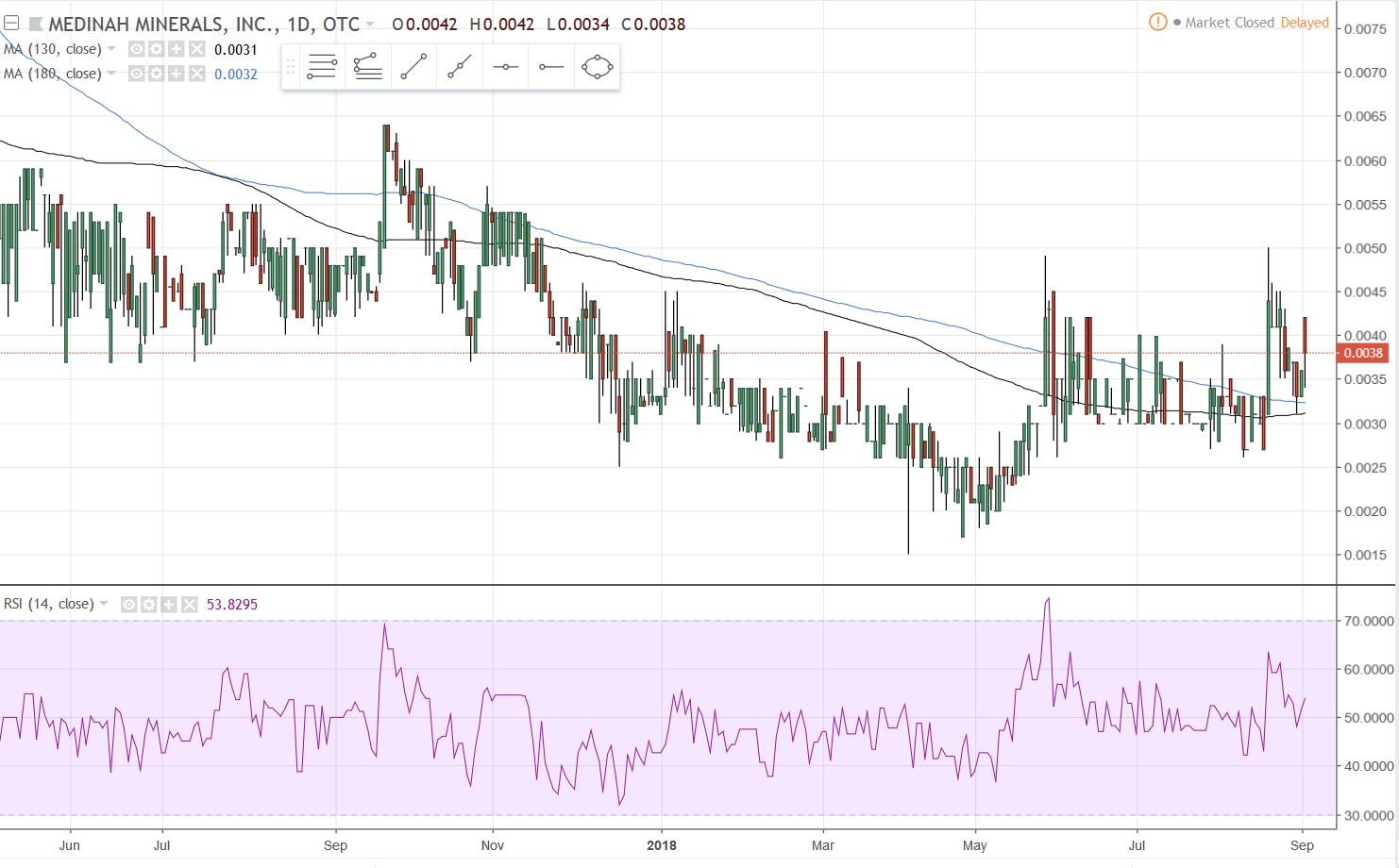Open settings gear for RSI indicator
1399x868 pixels.
149,604
